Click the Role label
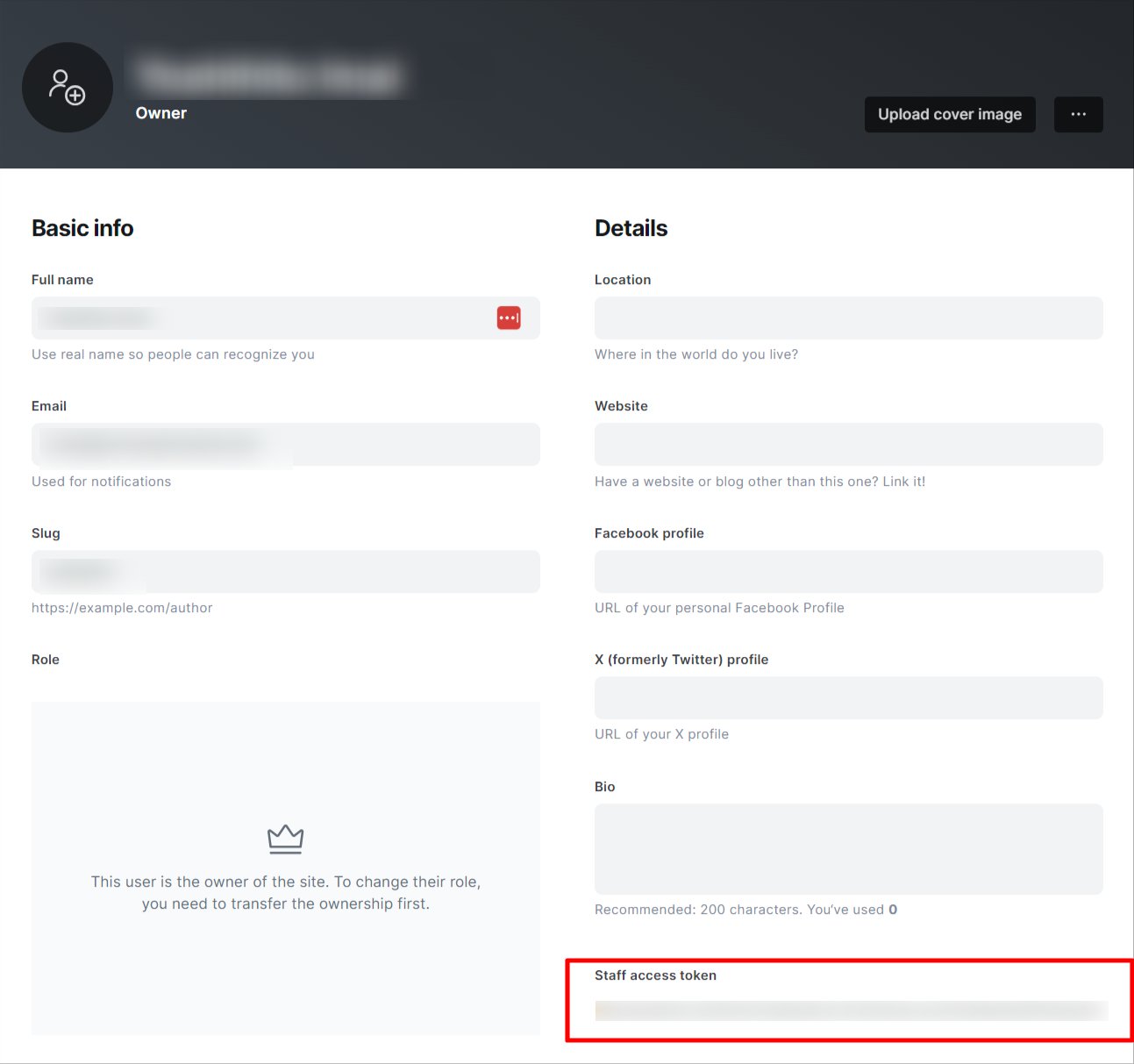 [46, 660]
